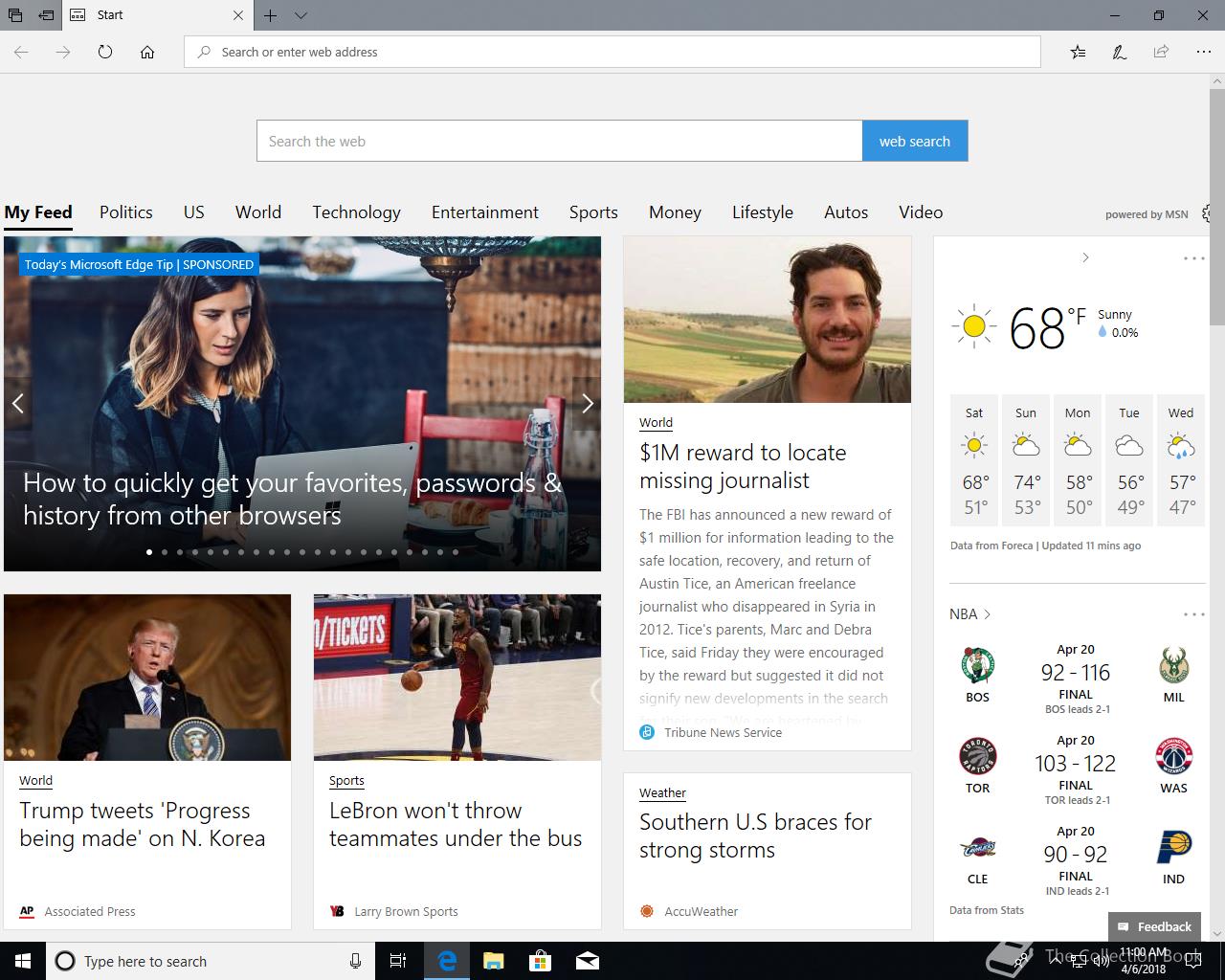
Task: Open the US news category
Action: pos(194,212)
